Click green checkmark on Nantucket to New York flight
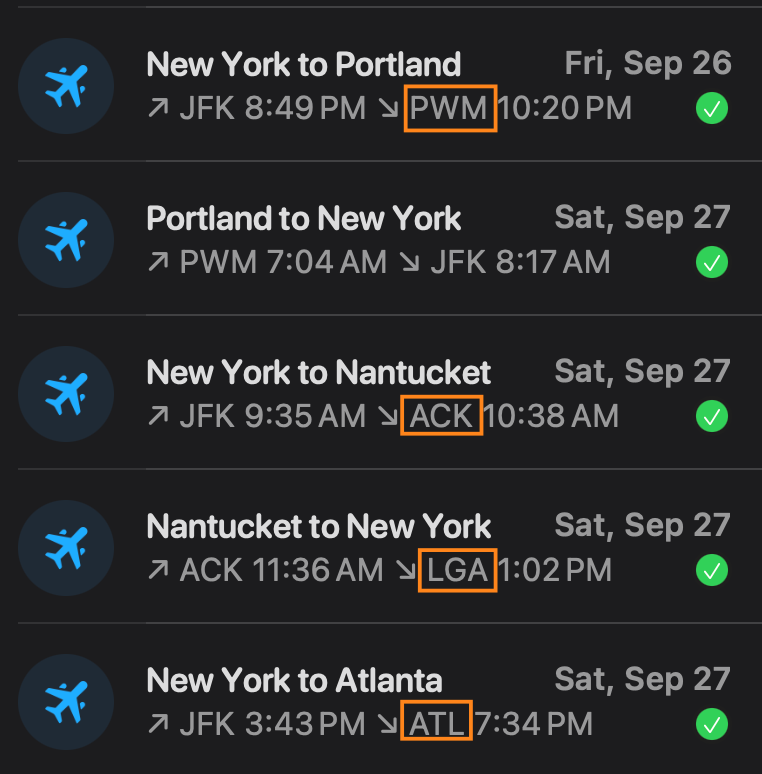Image resolution: width=762 pixels, height=774 pixels. click(711, 570)
